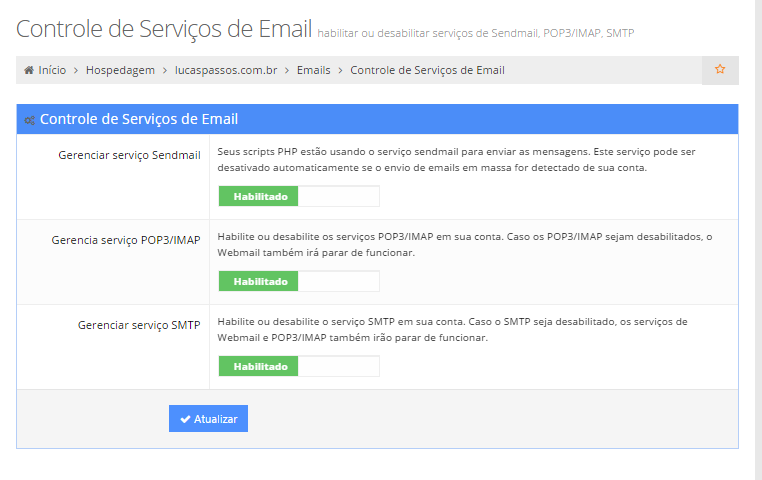Click the Gerenciar serviço Sendmail label
This screenshot has height=480, width=762.
click(130, 155)
